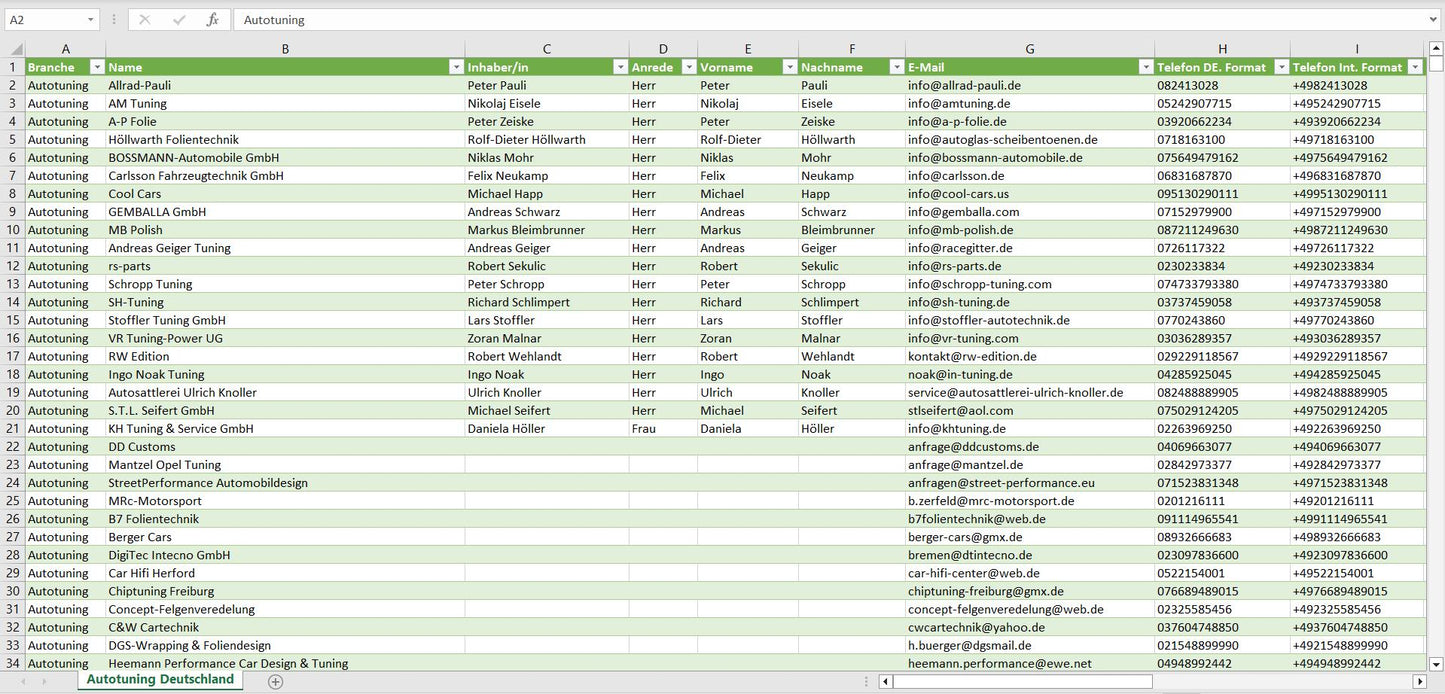This screenshot has width=1445, height=694.
Task: Select column G header
Action: point(1029,49)
